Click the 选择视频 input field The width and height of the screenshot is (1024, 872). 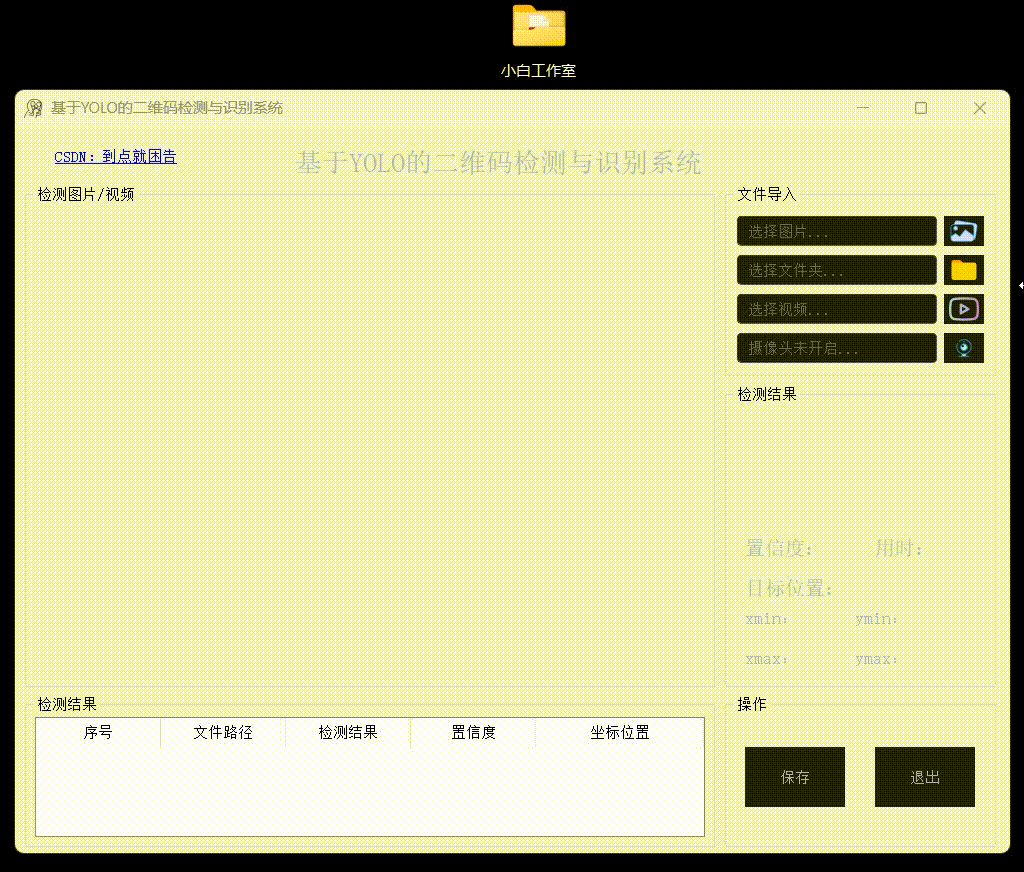[x=836, y=308]
